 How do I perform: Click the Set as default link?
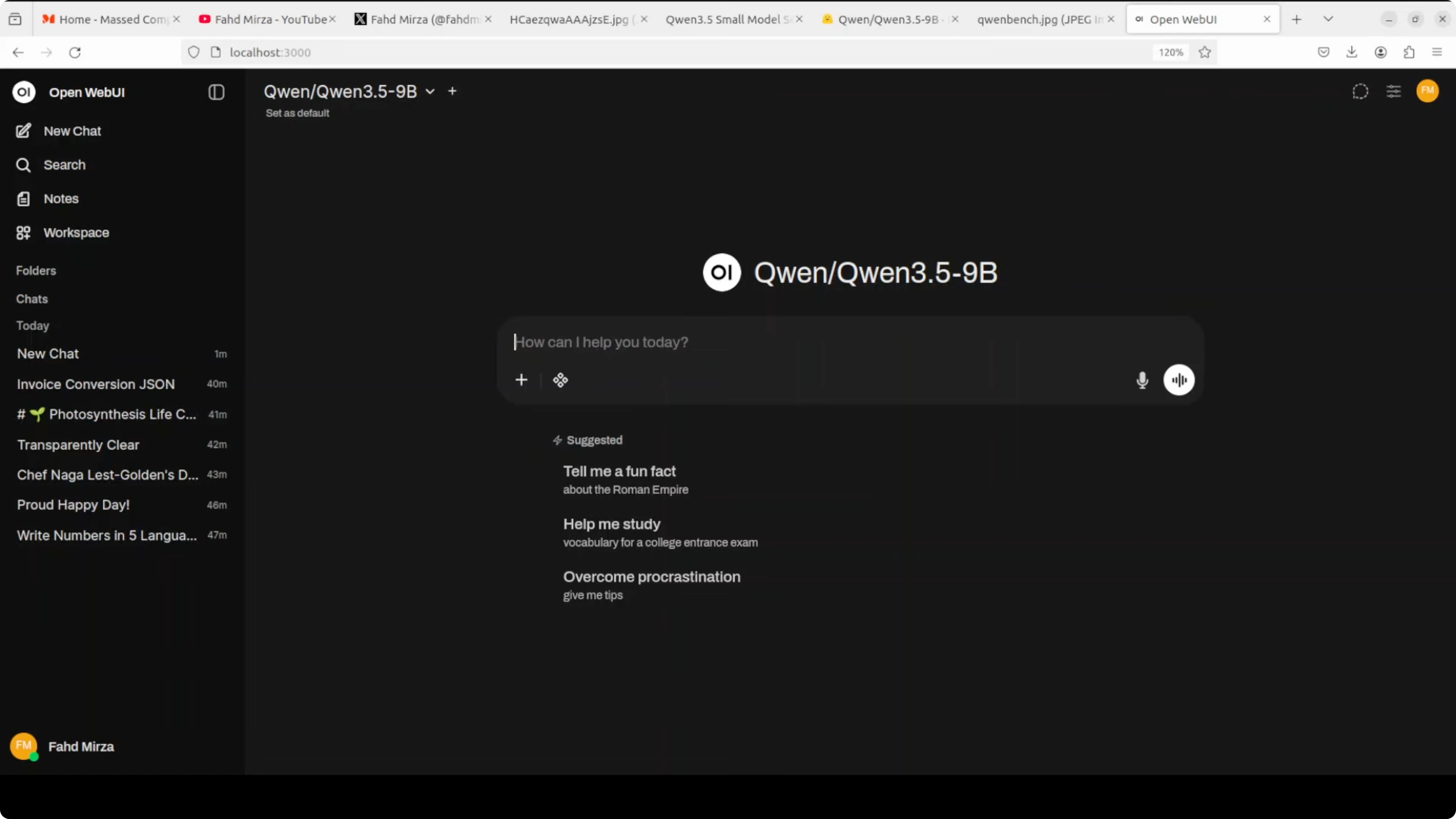point(297,113)
